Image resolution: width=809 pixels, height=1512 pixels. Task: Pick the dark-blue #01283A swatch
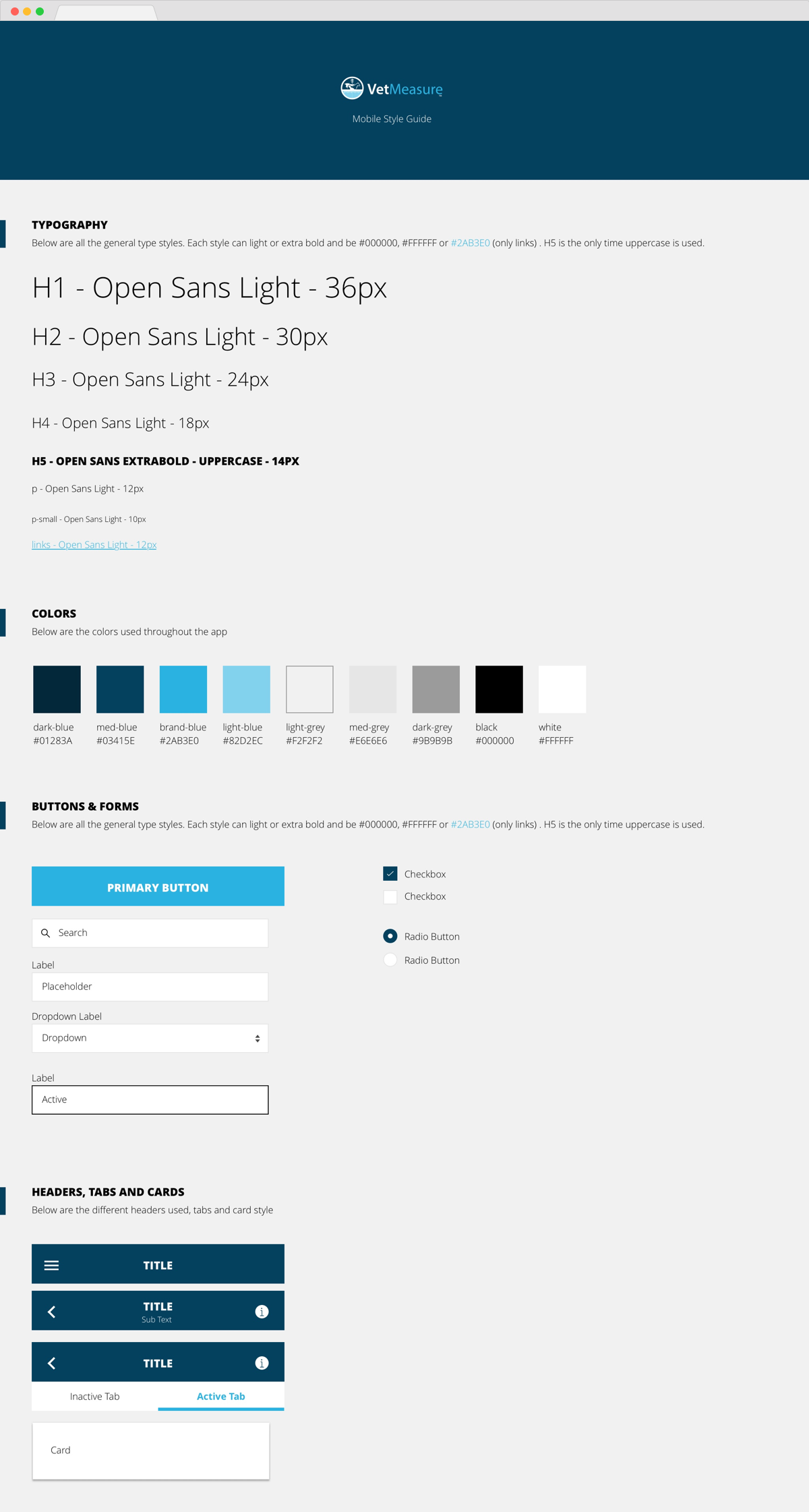(x=57, y=689)
